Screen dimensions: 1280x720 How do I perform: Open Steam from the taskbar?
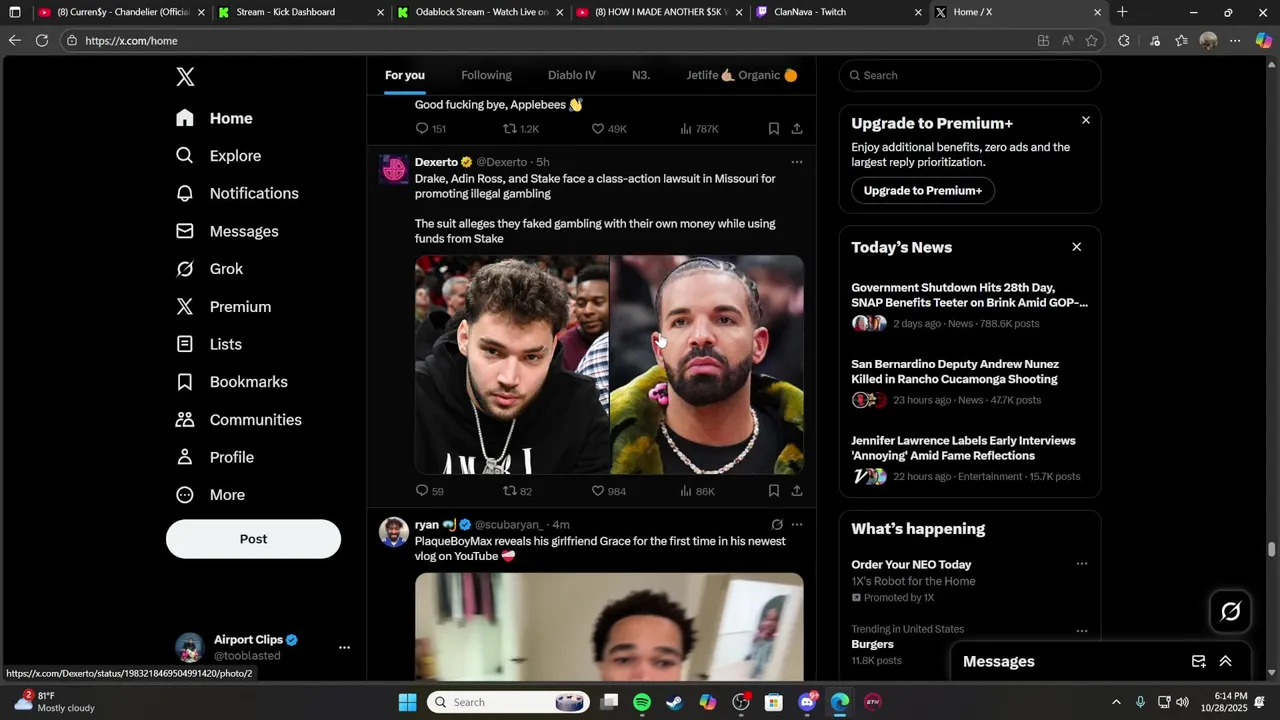[675, 702]
